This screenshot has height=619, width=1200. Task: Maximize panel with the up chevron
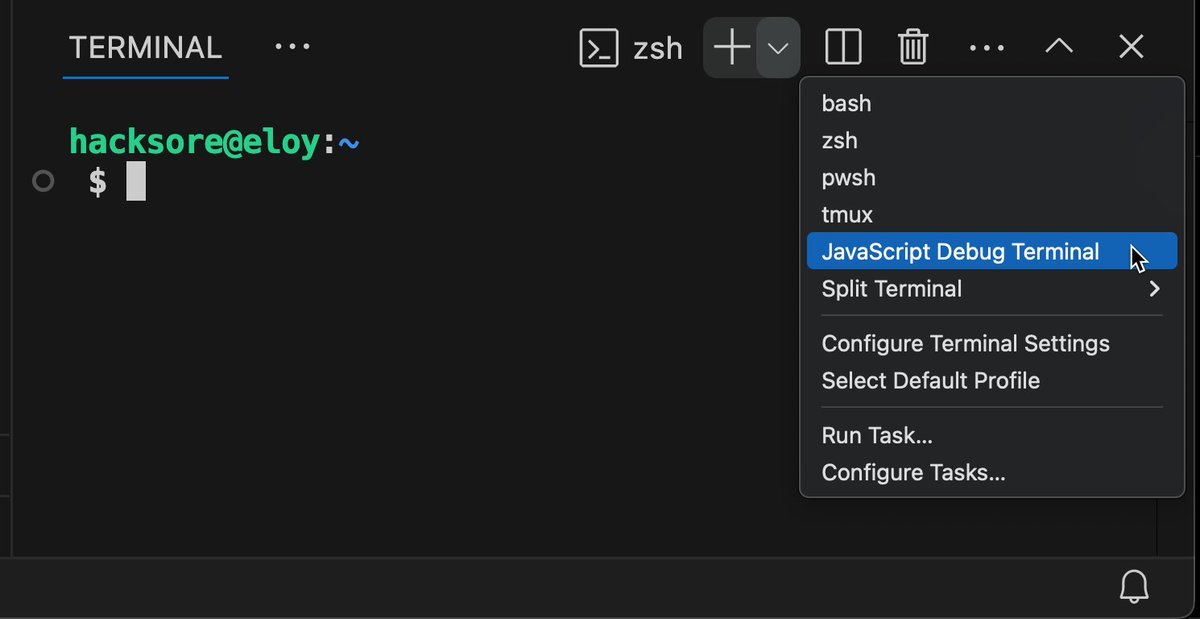click(x=1059, y=47)
